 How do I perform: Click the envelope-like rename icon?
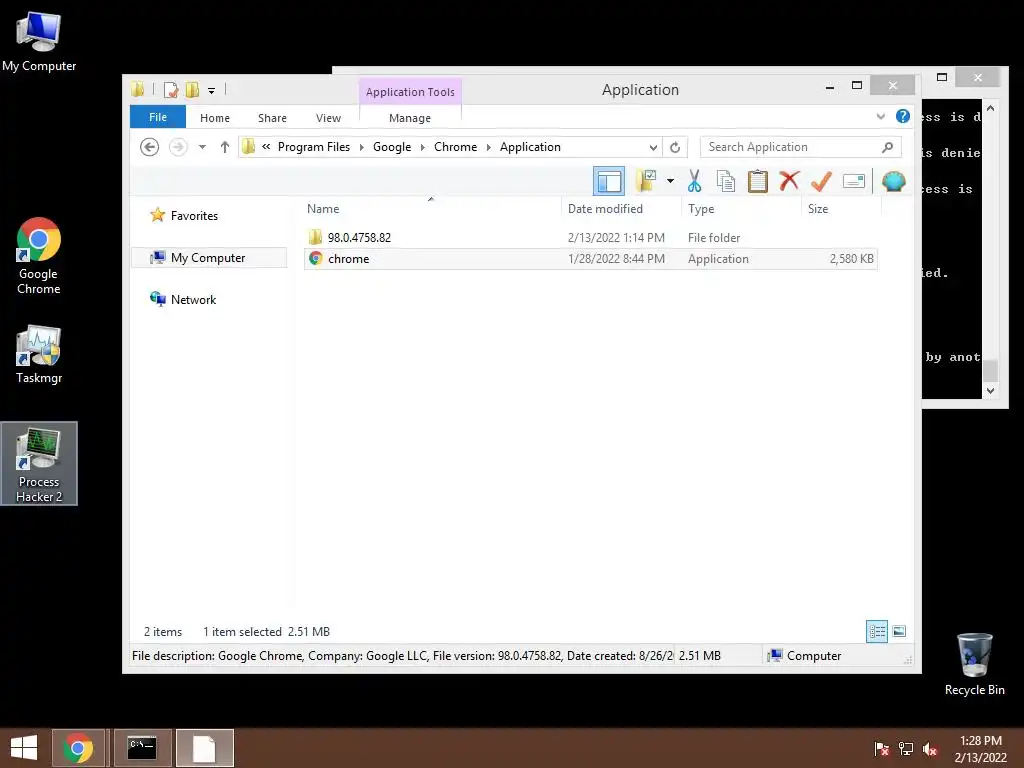pos(854,181)
